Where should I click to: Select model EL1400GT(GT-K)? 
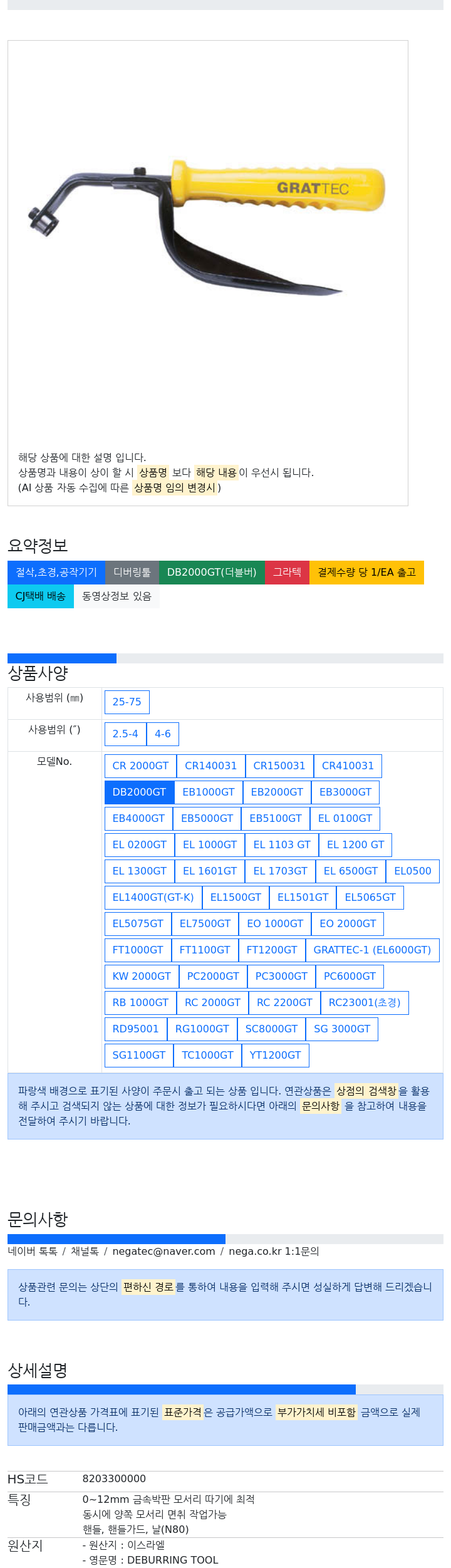153,898
